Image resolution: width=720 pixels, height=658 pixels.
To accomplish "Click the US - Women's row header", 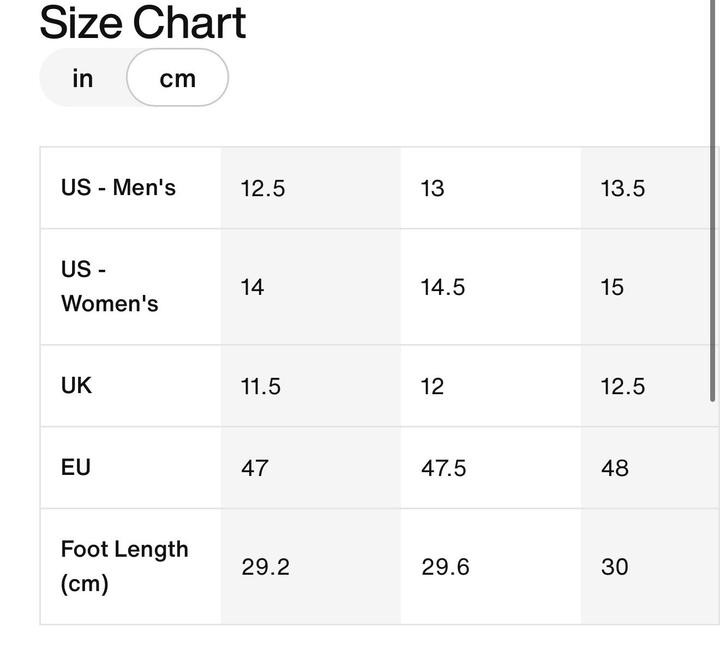I will (x=110, y=287).
